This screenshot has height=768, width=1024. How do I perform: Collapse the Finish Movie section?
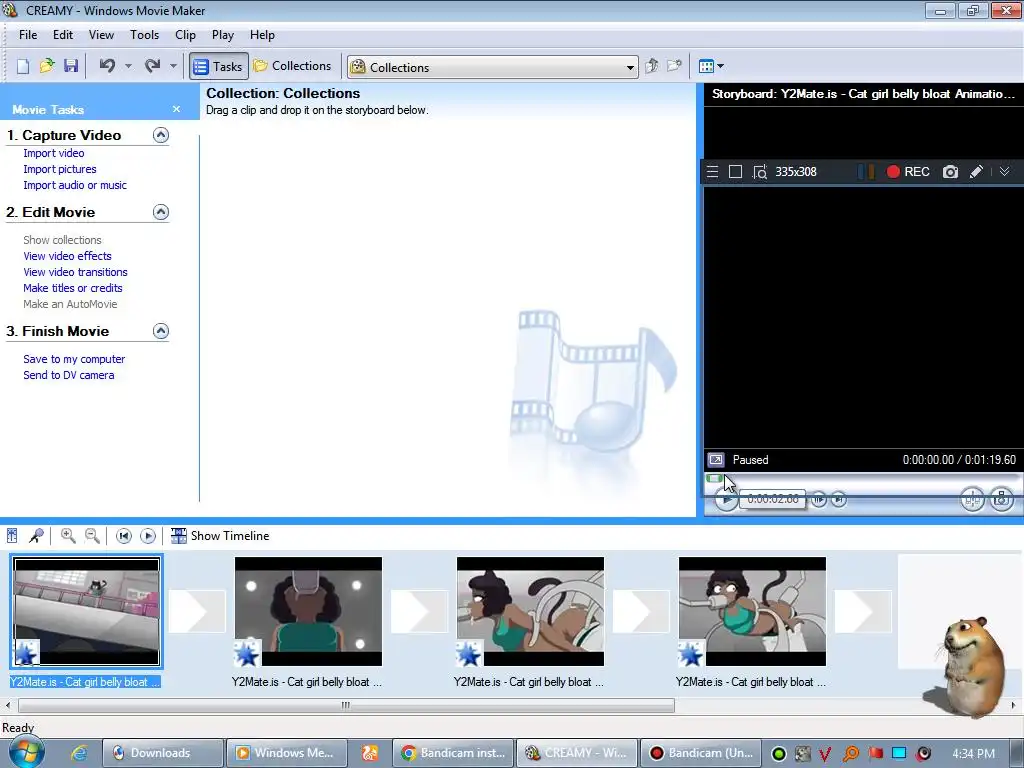tap(161, 331)
